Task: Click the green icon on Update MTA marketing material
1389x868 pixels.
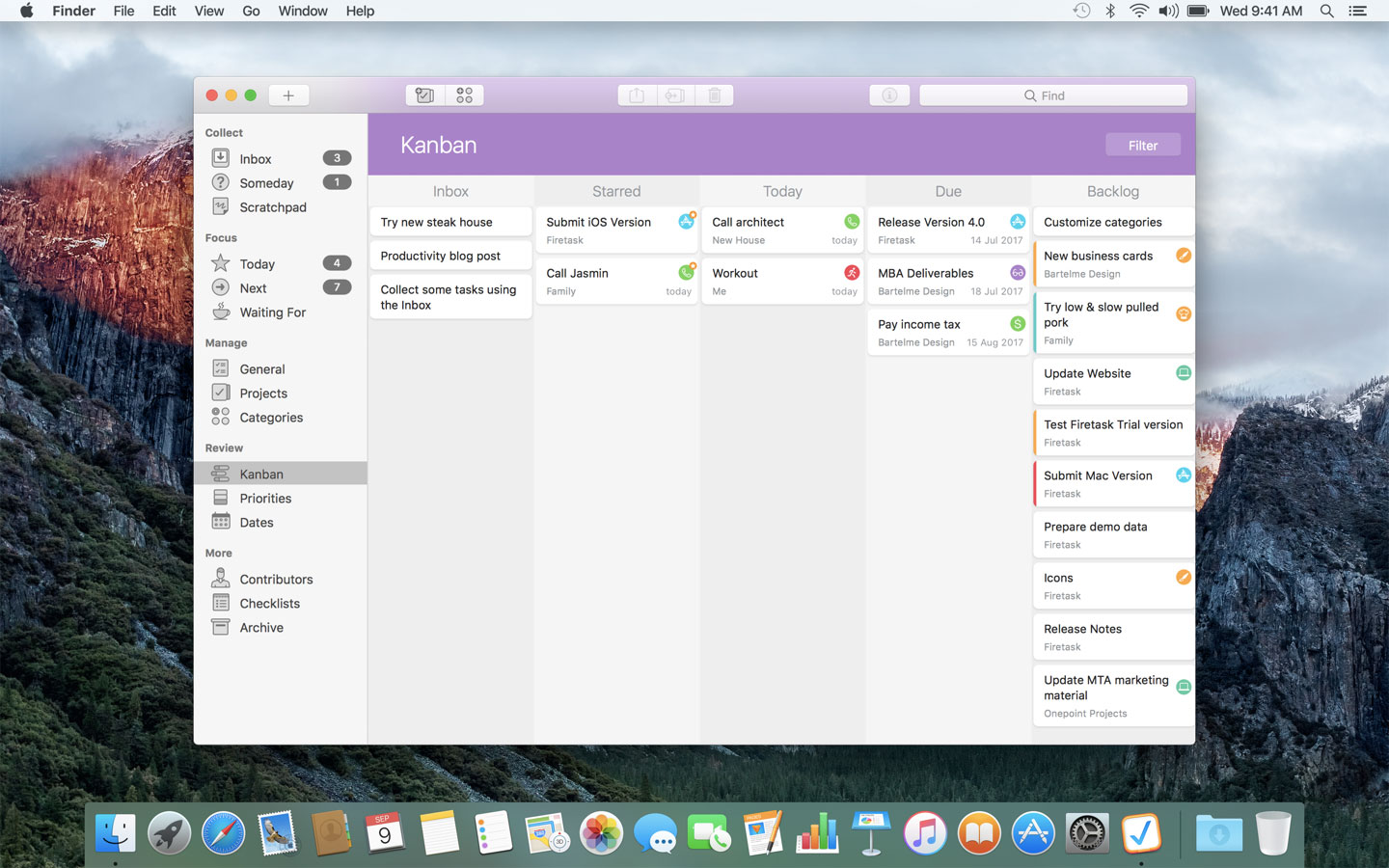Action: tap(1184, 687)
